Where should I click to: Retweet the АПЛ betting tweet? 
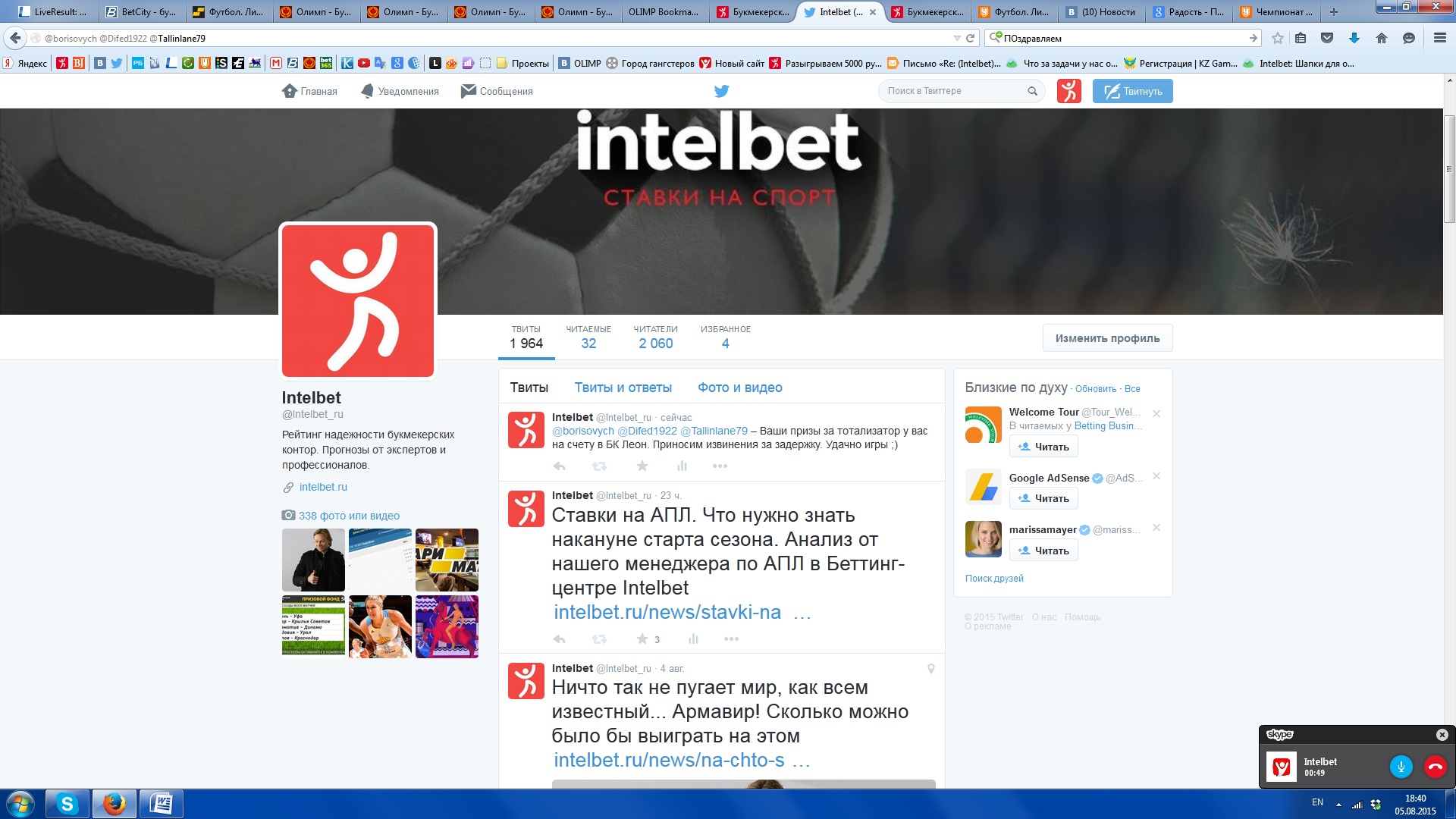coord(599,639)
